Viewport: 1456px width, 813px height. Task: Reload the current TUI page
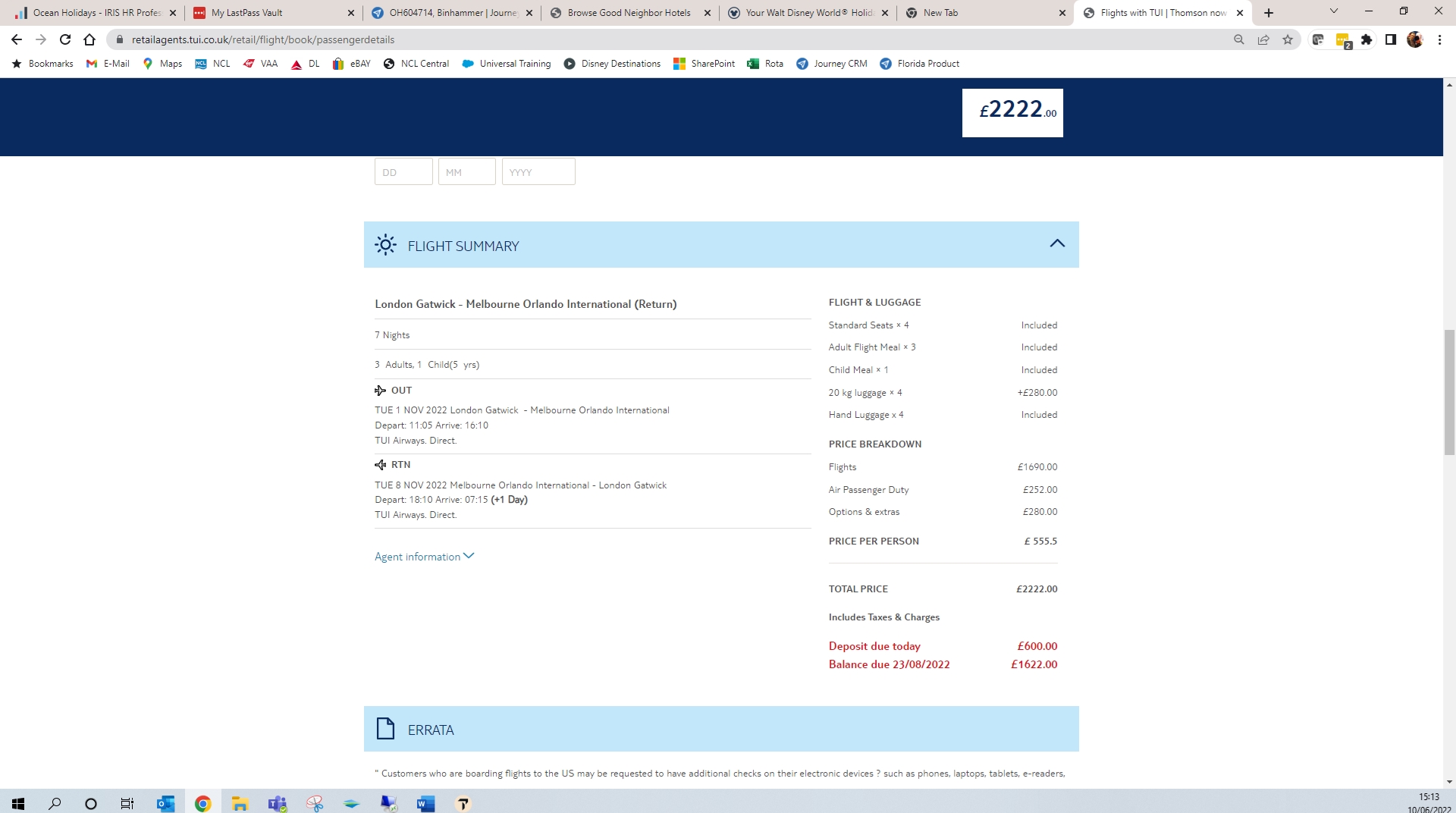tap(65, 39)
